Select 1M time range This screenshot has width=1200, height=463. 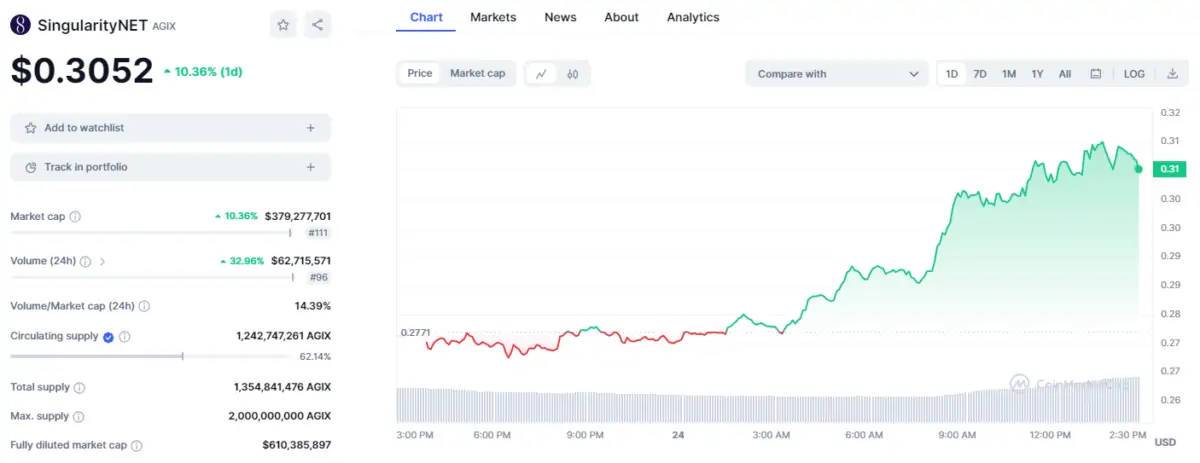[x=1009, y=74]
